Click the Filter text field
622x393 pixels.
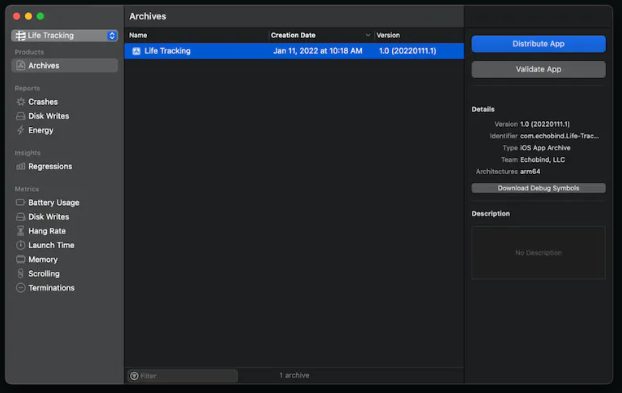(x=183, y=376)
